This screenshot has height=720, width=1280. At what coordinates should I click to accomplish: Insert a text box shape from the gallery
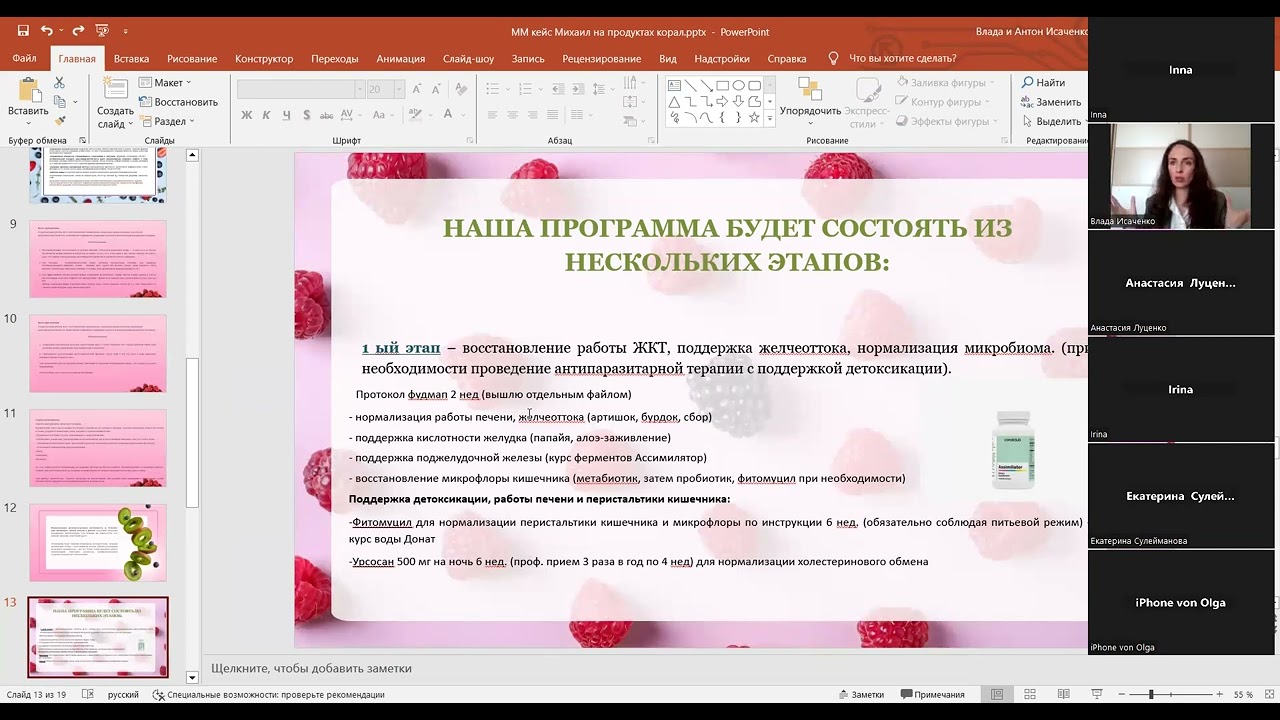674,86
